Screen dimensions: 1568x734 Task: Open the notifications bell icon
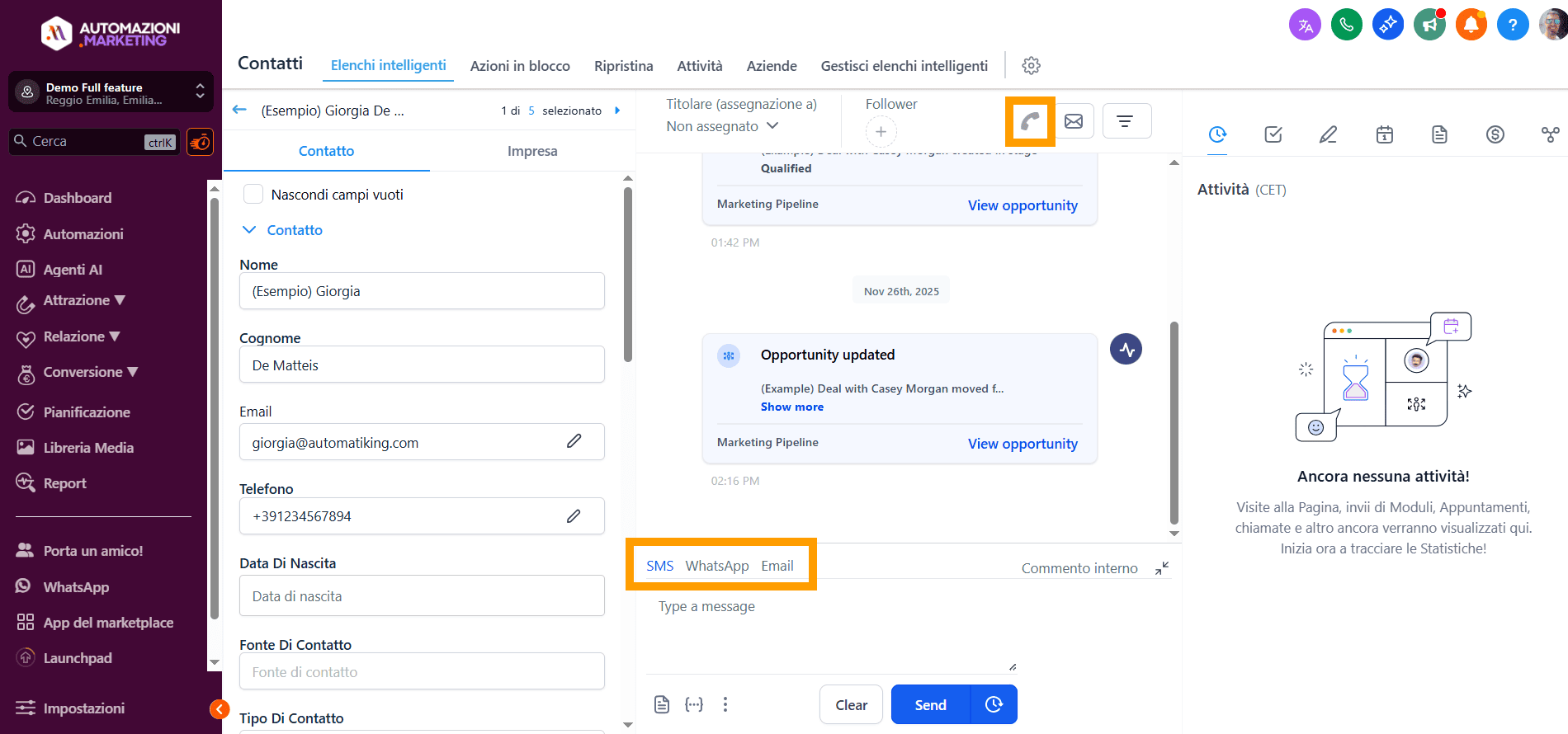[x=1471, y=25]
